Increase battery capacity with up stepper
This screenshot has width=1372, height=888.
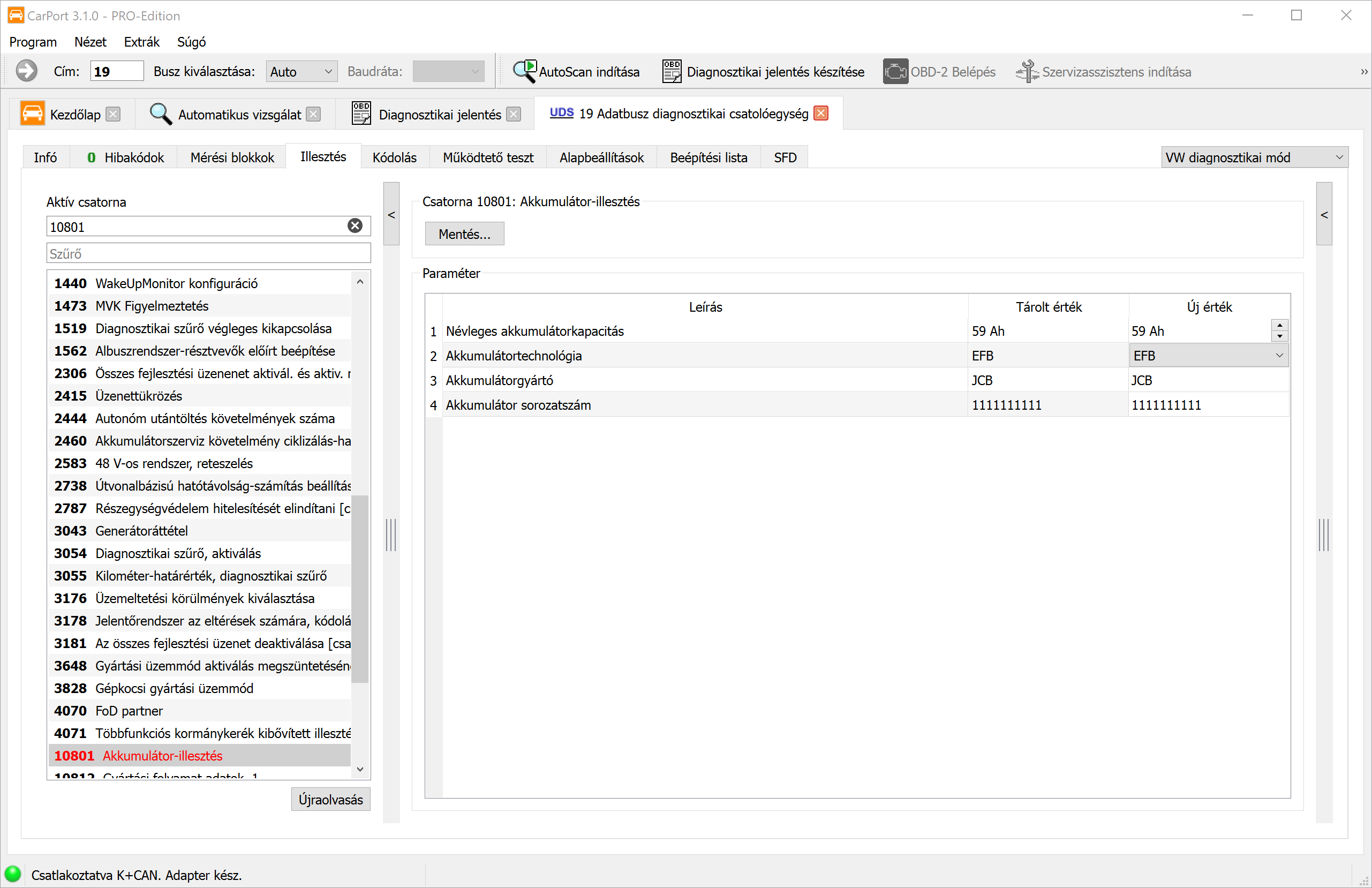tap(1279, 326)
